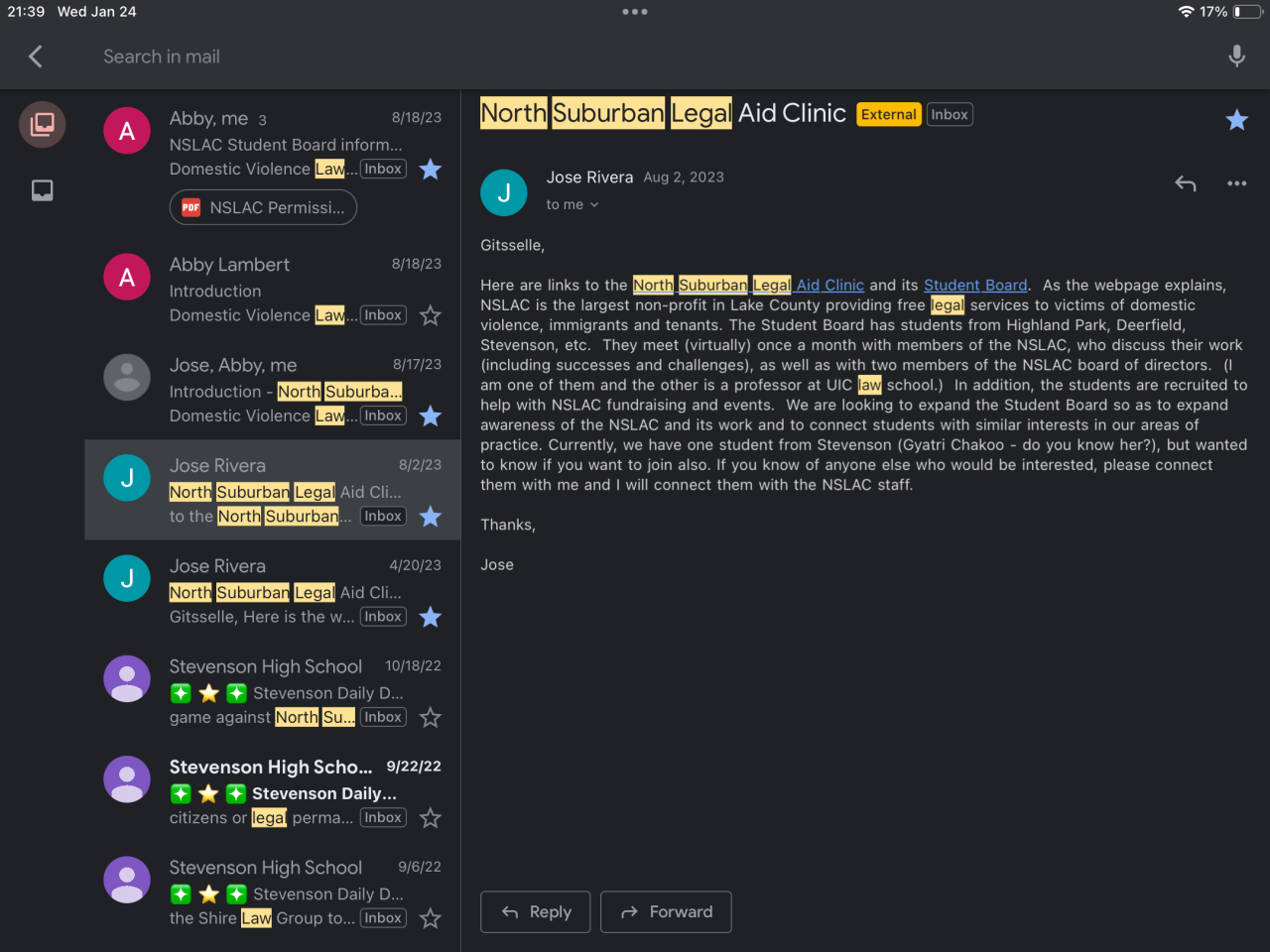Screen dimensions: 1270x952
Task: Select the Stevenson High School 9/22/22 avatar
Action: [127, 779]
